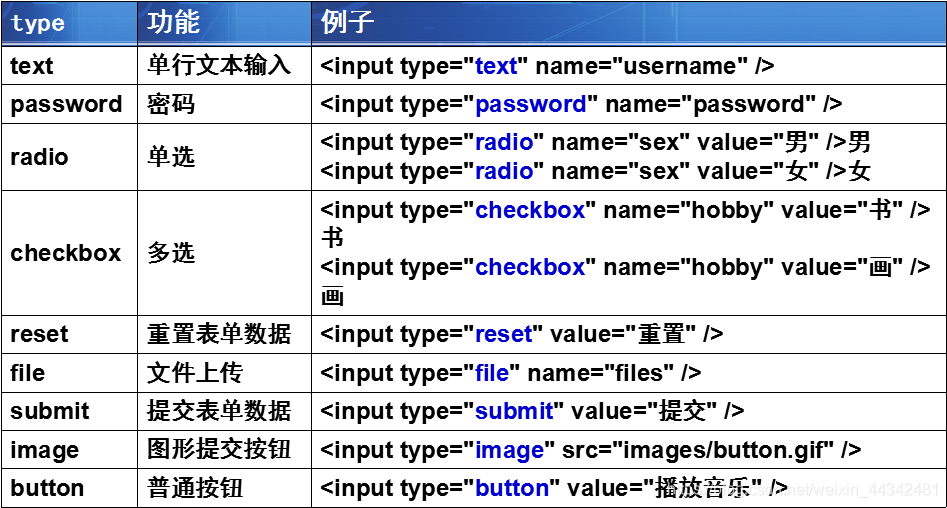Image resolution: width=947 pixels, height=508 pixels.
Task: Select the 'submit' type cell
Action: pyautogui.click(x=69, y=411)
